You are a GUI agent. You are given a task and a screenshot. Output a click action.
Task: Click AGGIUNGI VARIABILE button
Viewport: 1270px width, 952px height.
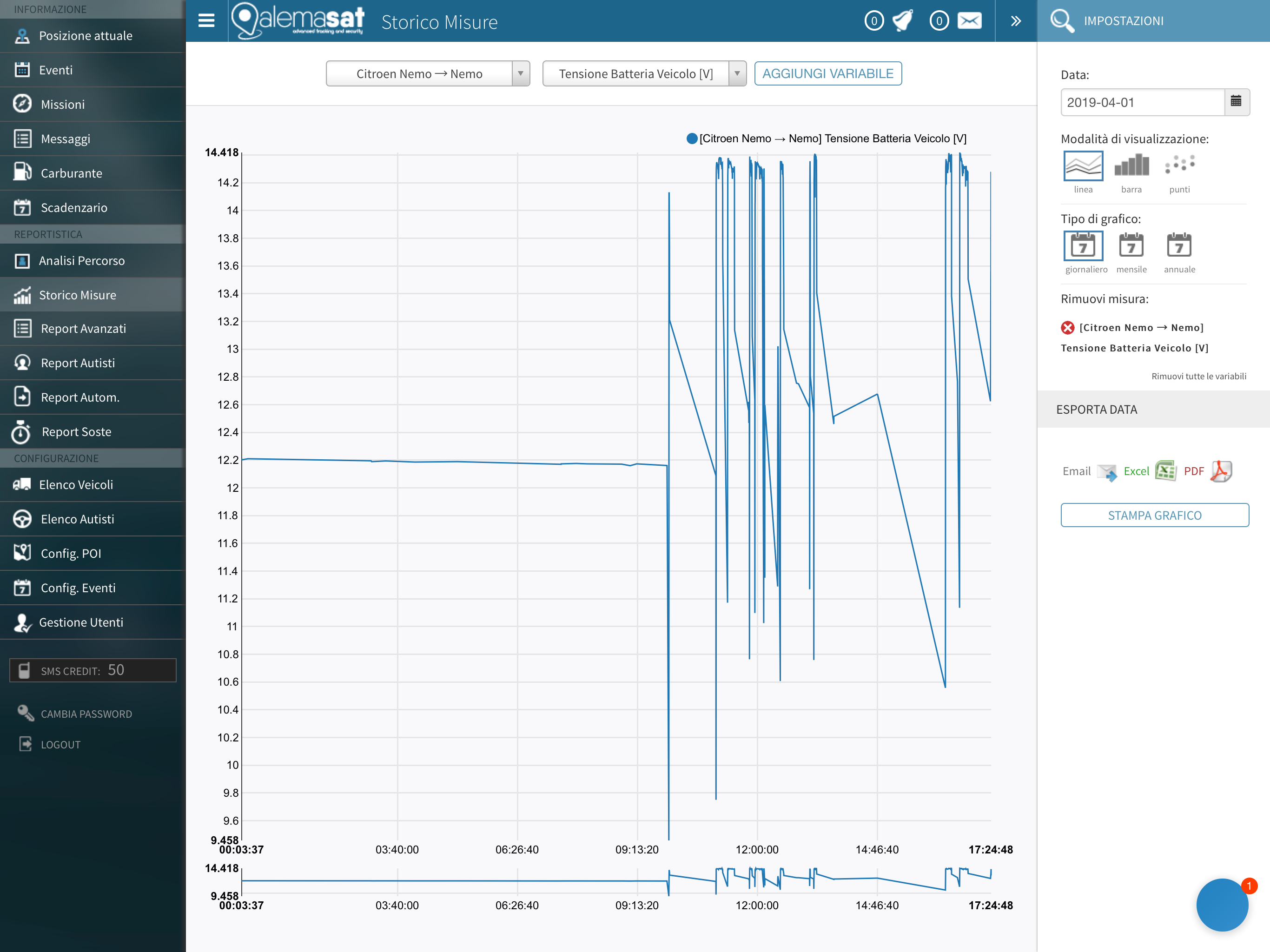[827, 73]
